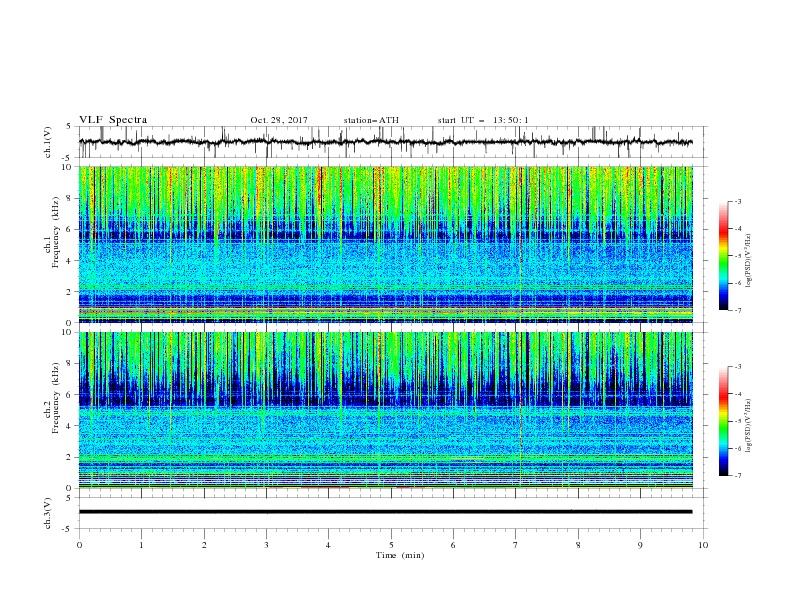Click time-axis tick label "9"

(640, 545)
